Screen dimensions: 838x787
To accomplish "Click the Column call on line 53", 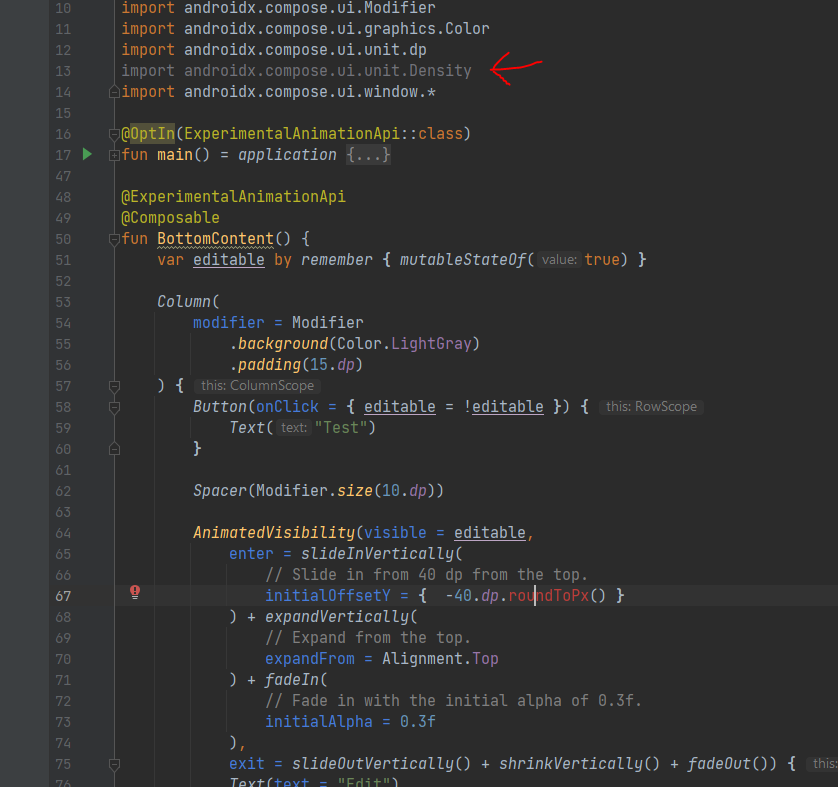I will (x=184, y=302).
